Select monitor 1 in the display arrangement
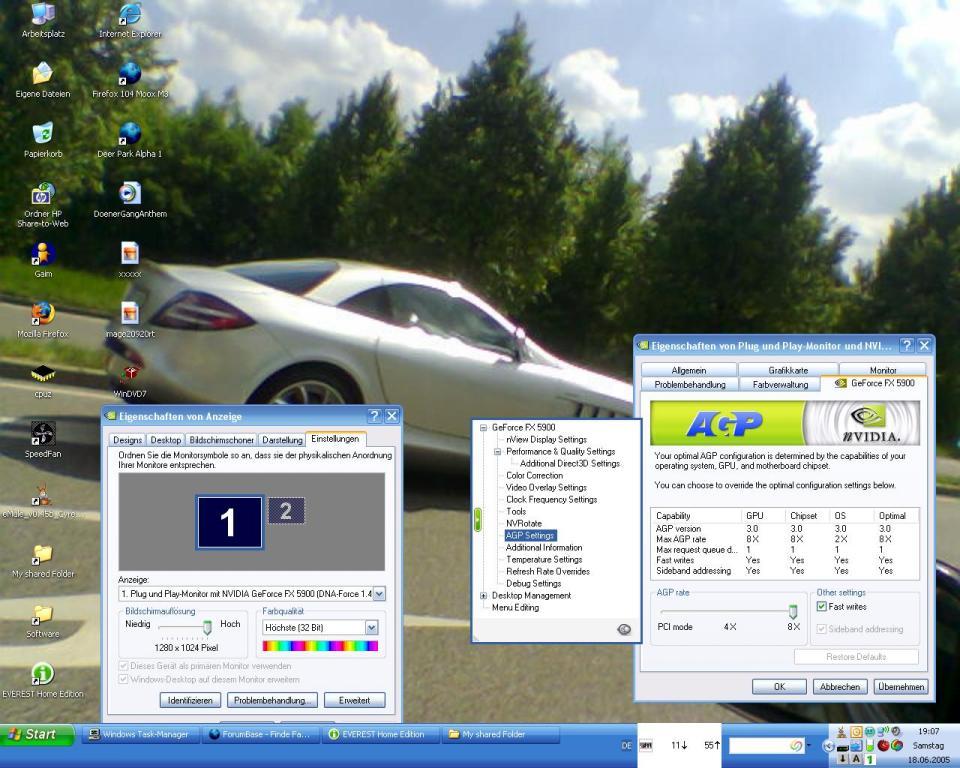This screenshot has width=960, height=768. 230,522
